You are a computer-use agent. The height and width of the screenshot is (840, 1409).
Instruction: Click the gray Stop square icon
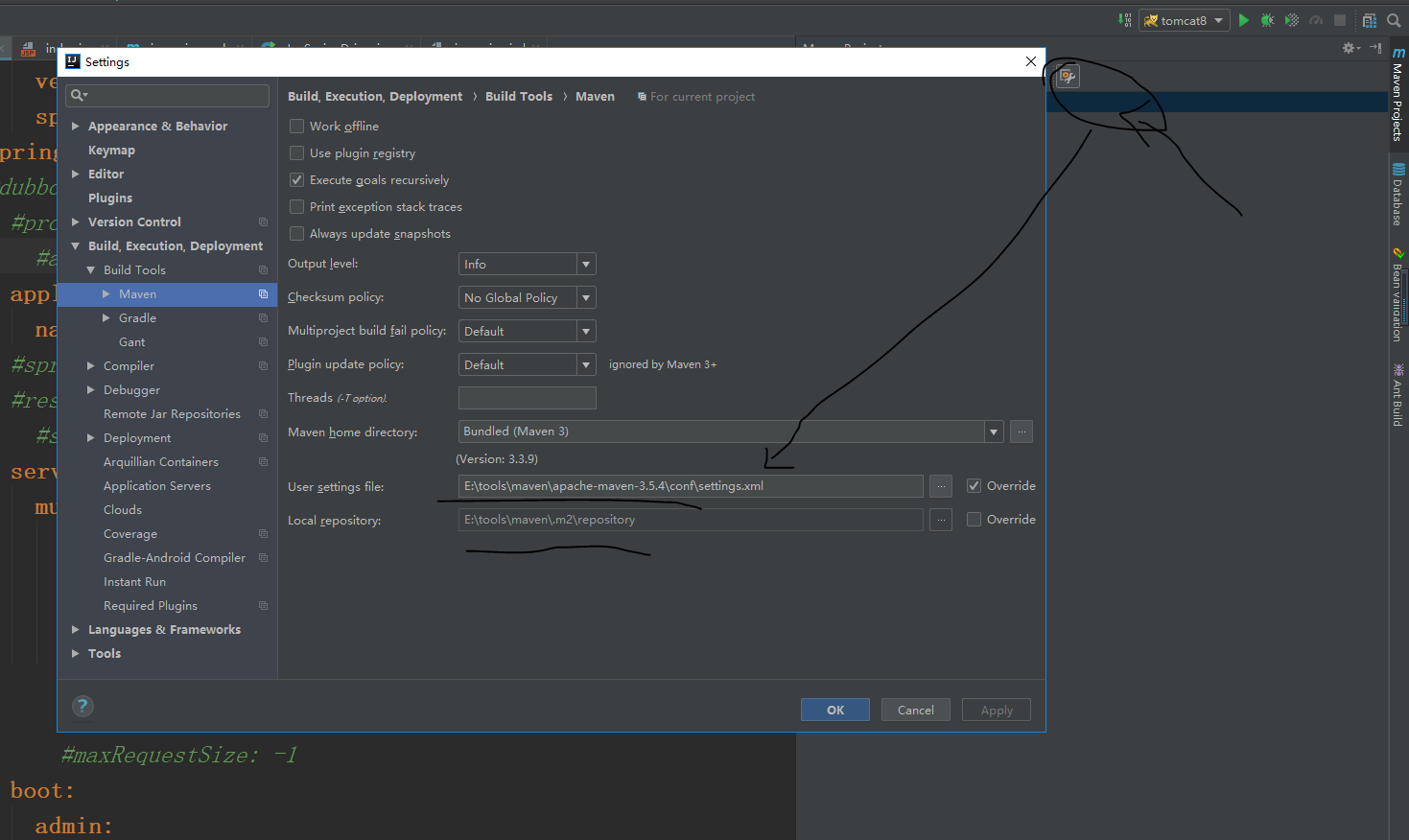point(1340,20)
